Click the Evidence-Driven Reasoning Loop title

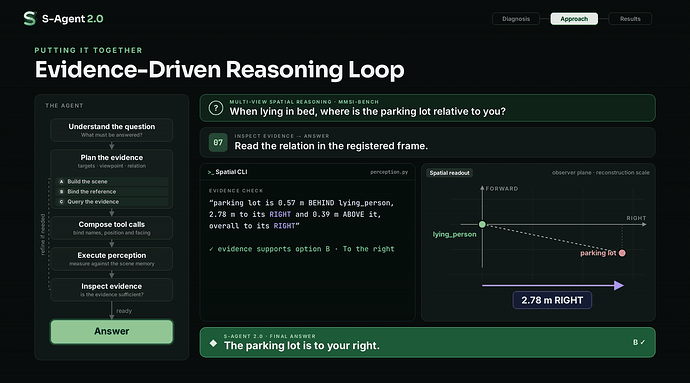pyautogui.click(x=220, y=70)
